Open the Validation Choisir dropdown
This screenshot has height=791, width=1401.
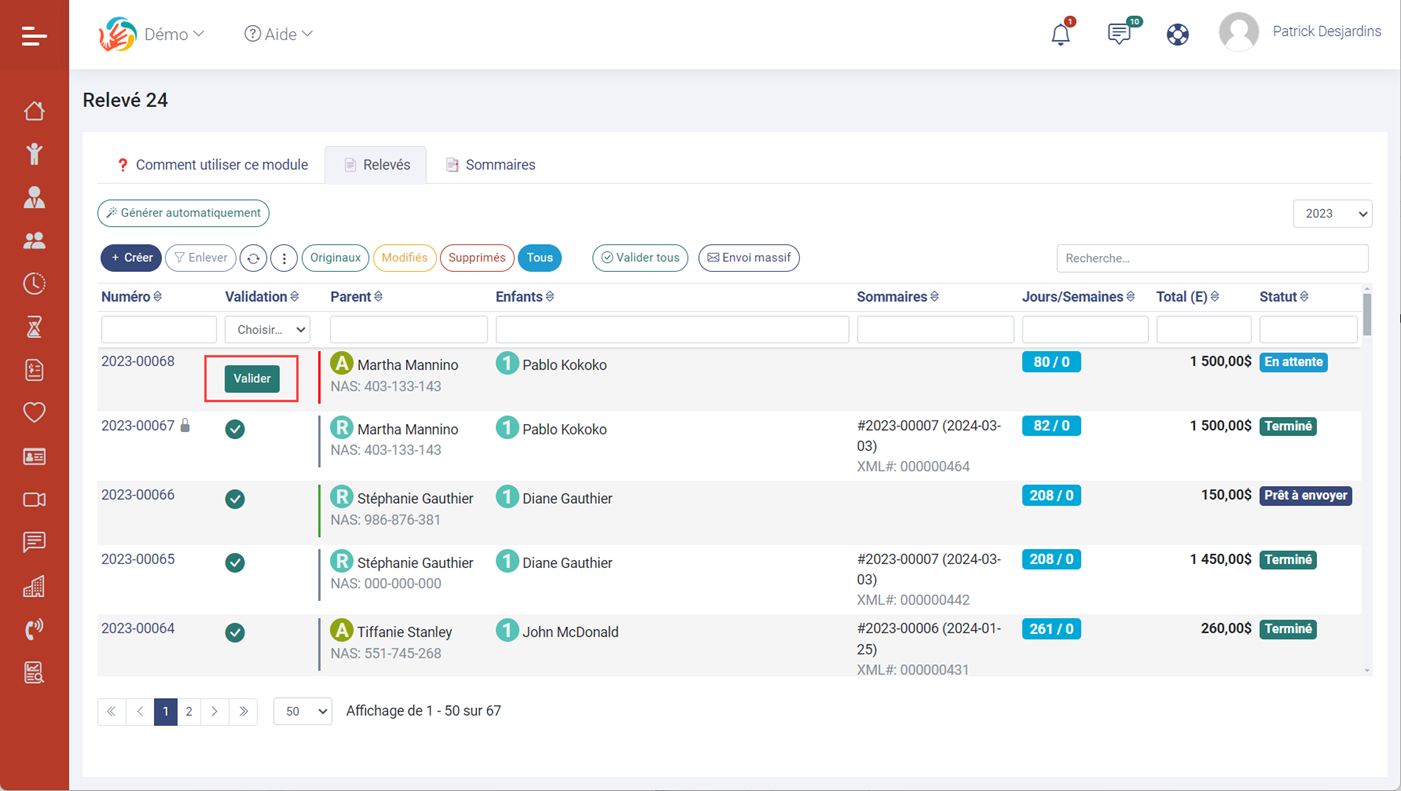(268, 329)
